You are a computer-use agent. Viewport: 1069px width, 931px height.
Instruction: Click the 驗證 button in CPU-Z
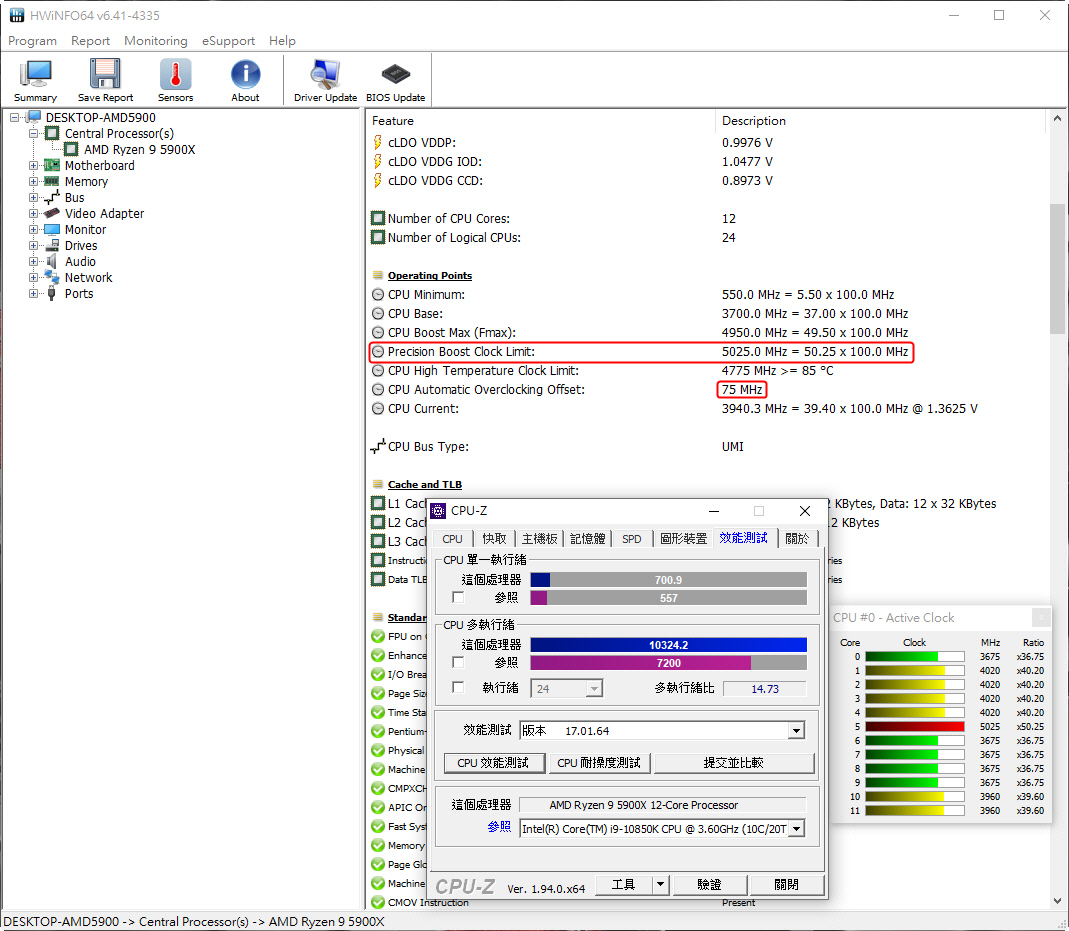pyautogui.click(x=710, y=885)
